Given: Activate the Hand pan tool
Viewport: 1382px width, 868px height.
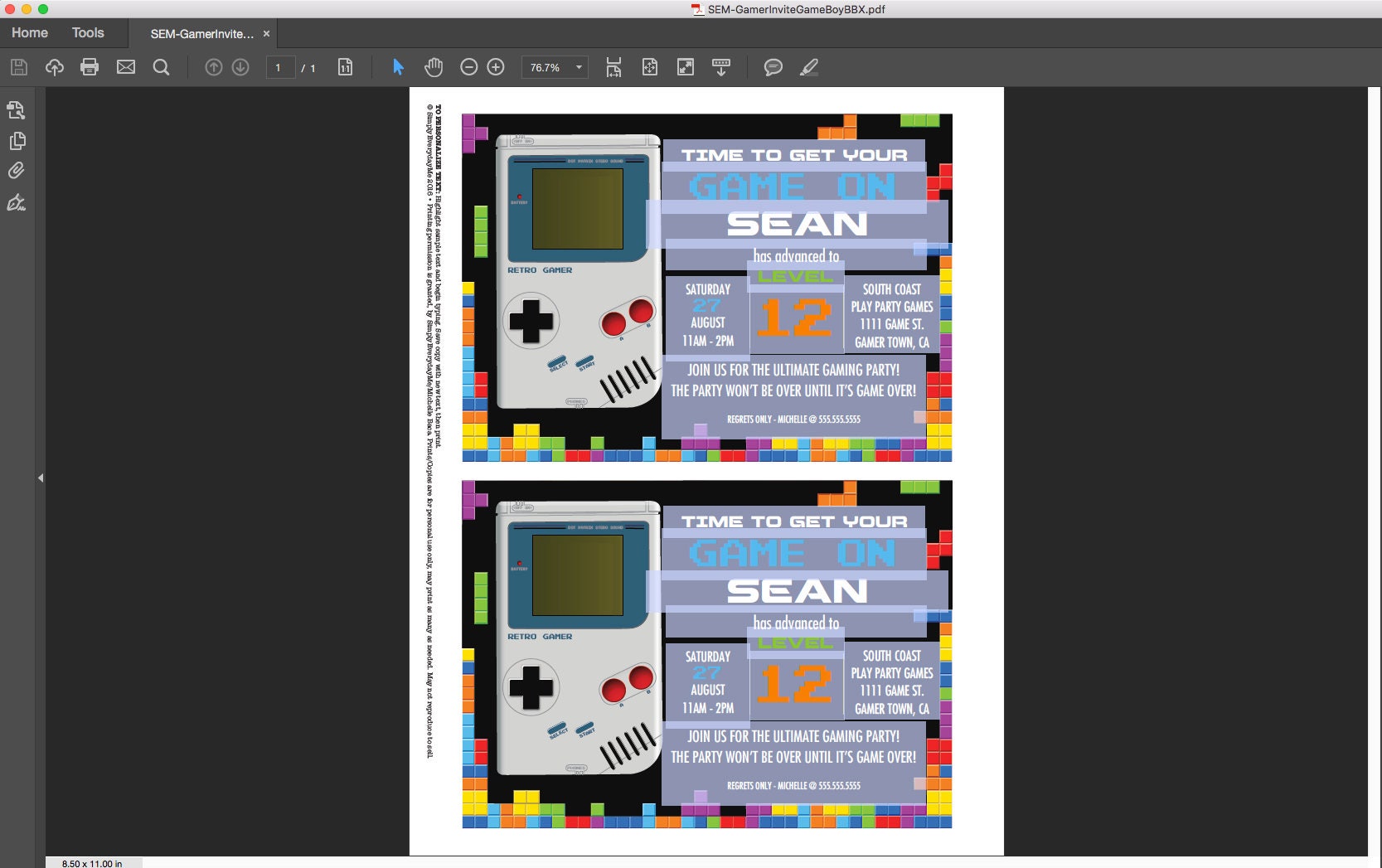Looking at the screenshot, I should pyautogui.click(x=434, y=67).
